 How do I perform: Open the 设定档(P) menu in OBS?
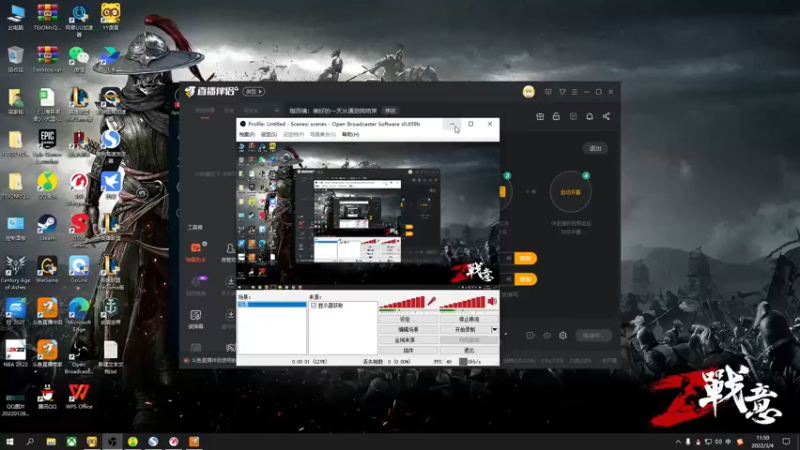293,134
